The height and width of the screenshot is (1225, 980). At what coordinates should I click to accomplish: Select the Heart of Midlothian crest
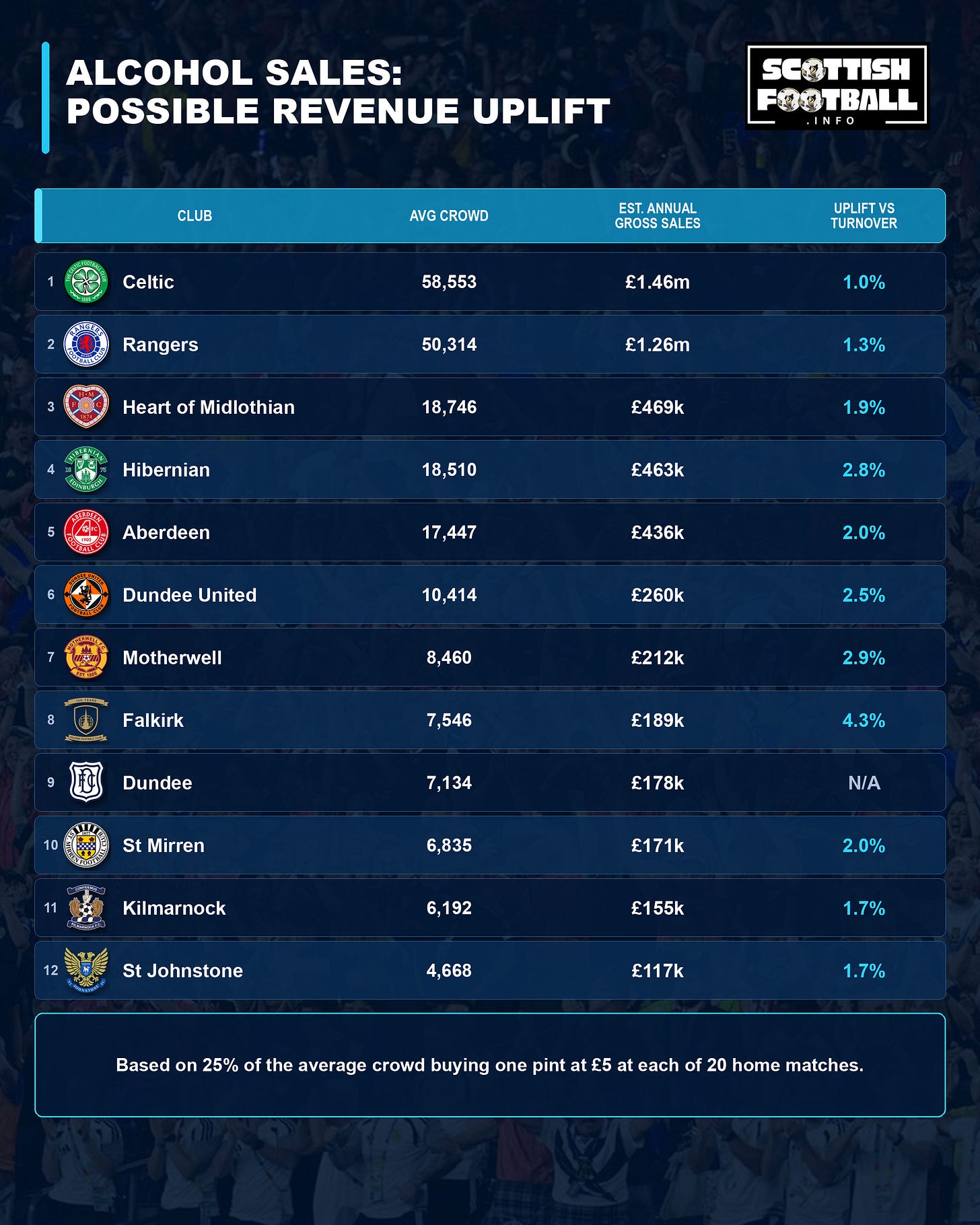86,407
